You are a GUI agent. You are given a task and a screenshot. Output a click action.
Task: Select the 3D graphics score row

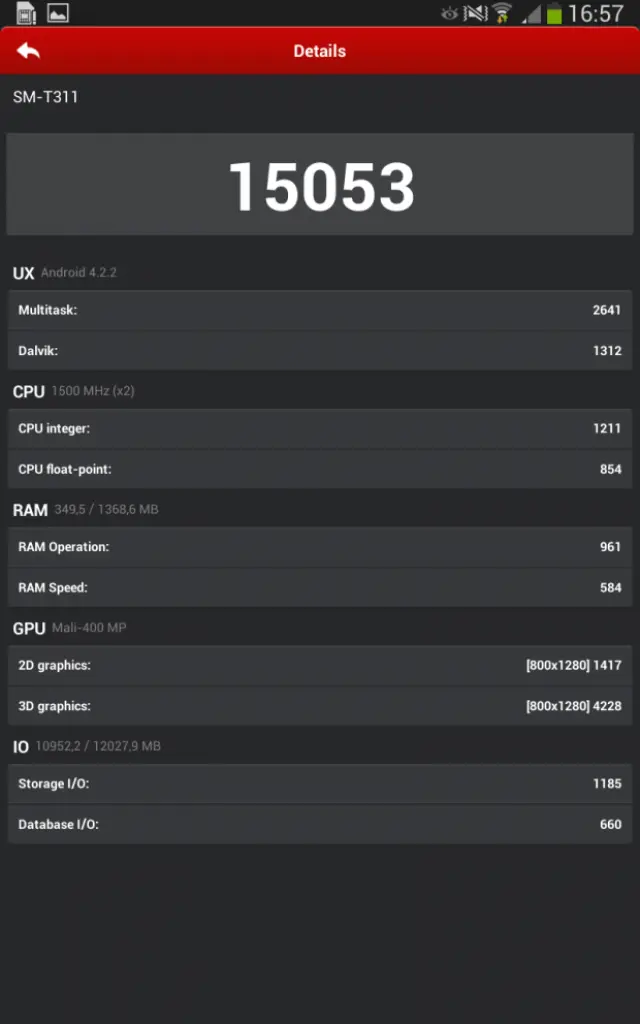pos(320,706)
